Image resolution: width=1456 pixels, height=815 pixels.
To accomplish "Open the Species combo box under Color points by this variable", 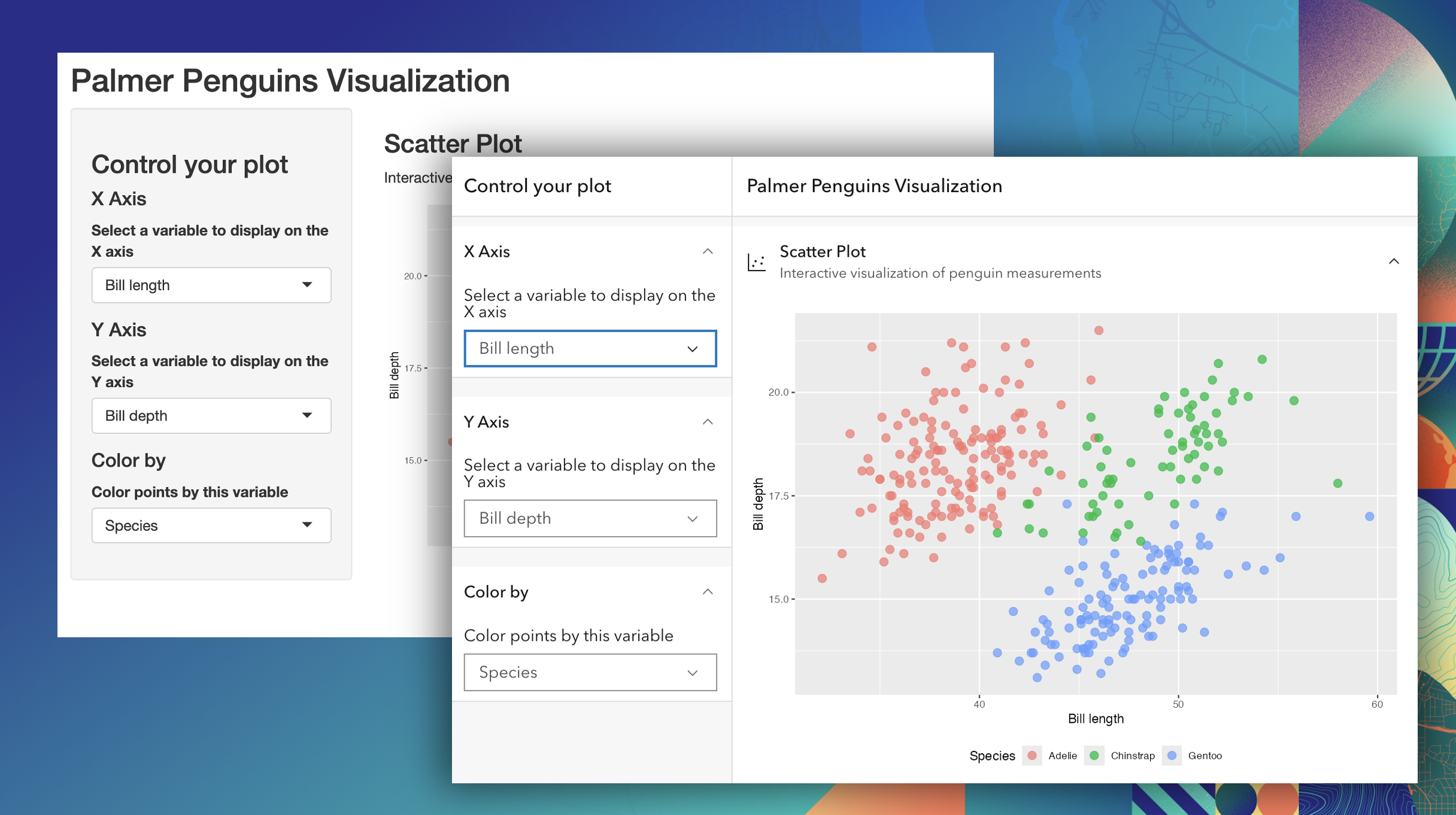I will pyautogui.click(x=590, y=672).
